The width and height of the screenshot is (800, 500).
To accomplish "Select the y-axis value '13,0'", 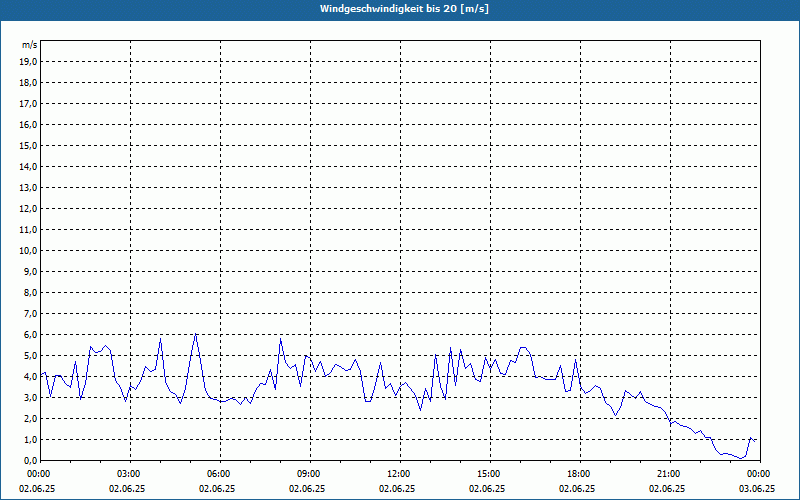I will tap(28, 188).
